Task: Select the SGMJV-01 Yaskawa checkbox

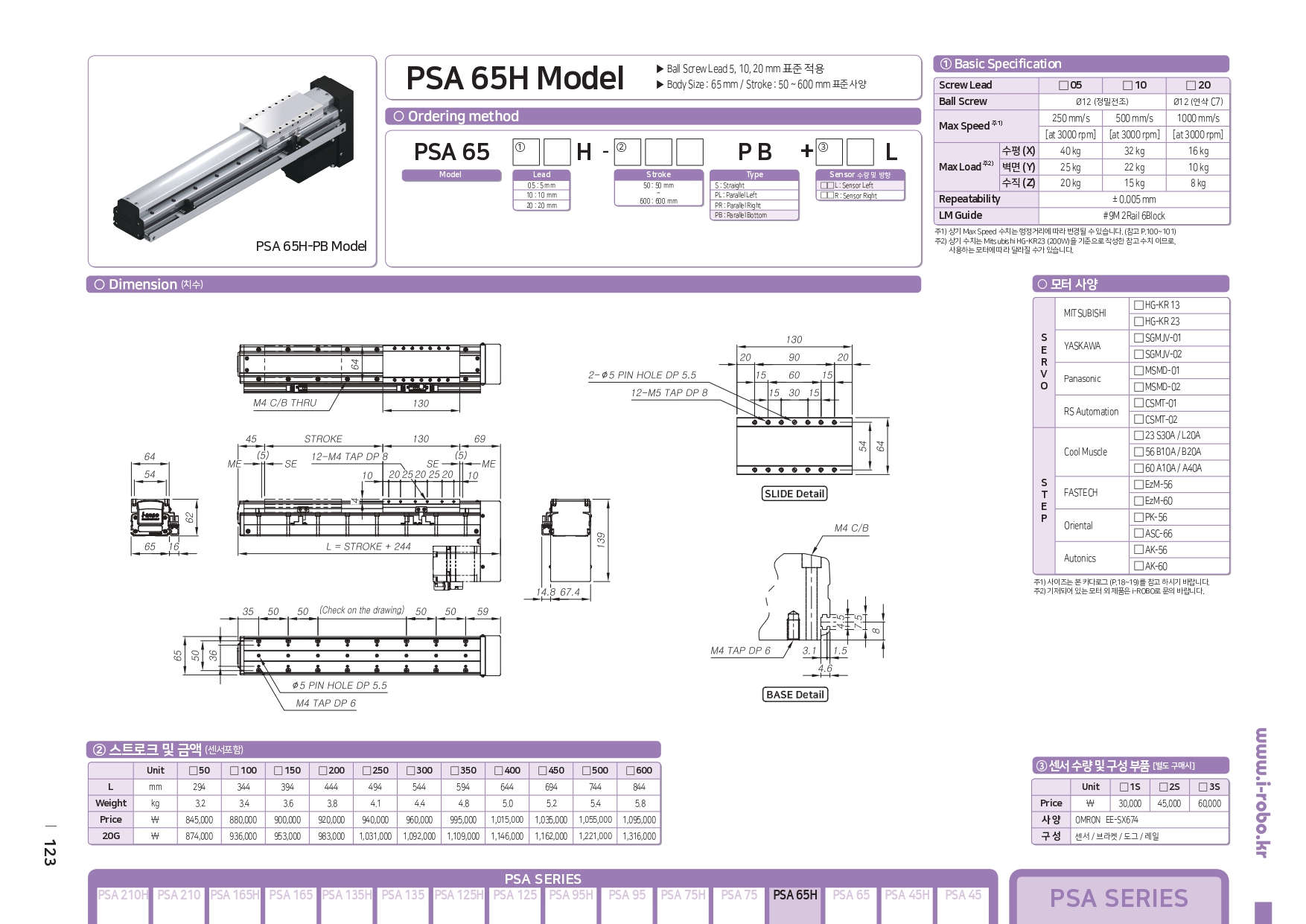Action: pos(1138,337)
